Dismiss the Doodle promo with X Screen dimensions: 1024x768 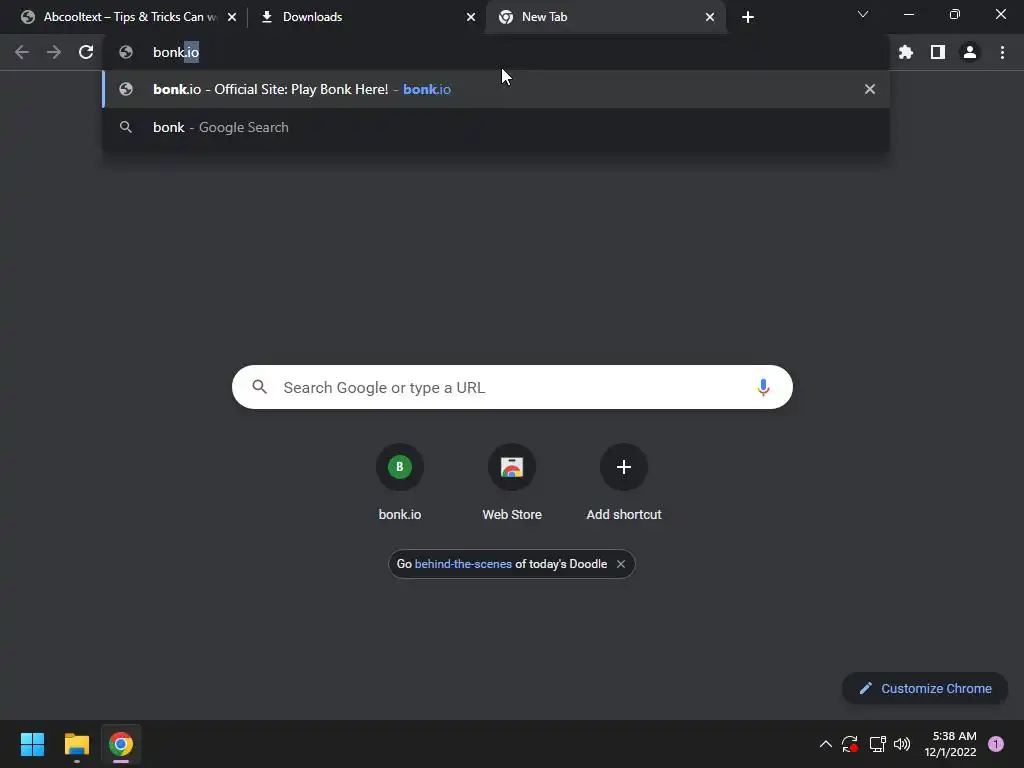click(x=621, y=564)
